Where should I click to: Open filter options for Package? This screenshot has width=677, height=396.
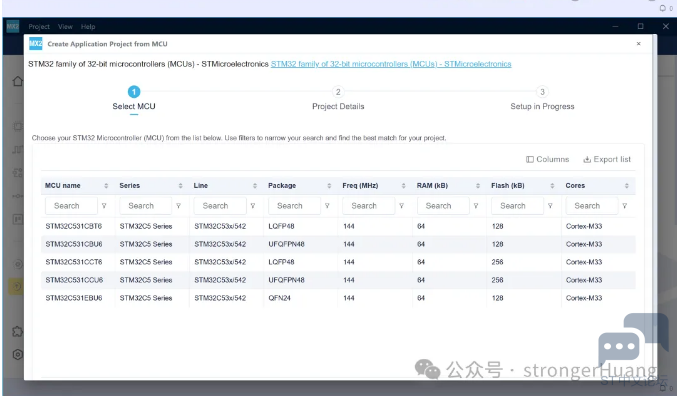coord(327,206)
